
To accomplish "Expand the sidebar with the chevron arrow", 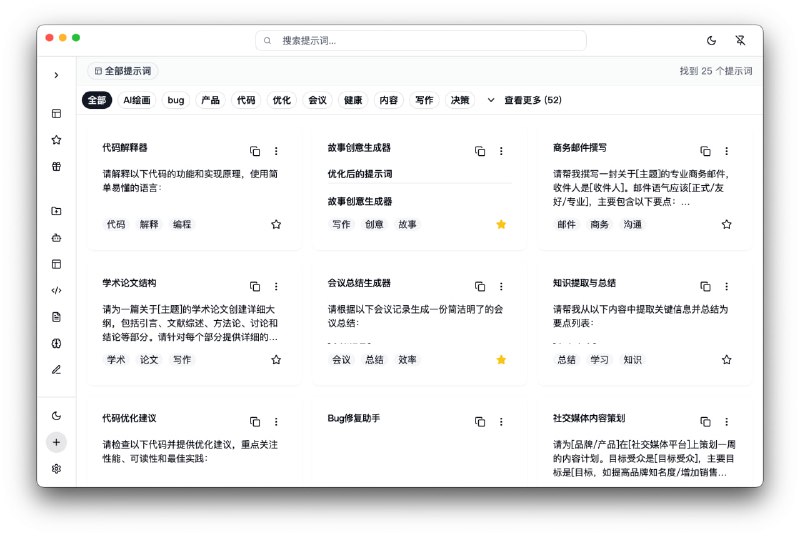I will point(56,75).
